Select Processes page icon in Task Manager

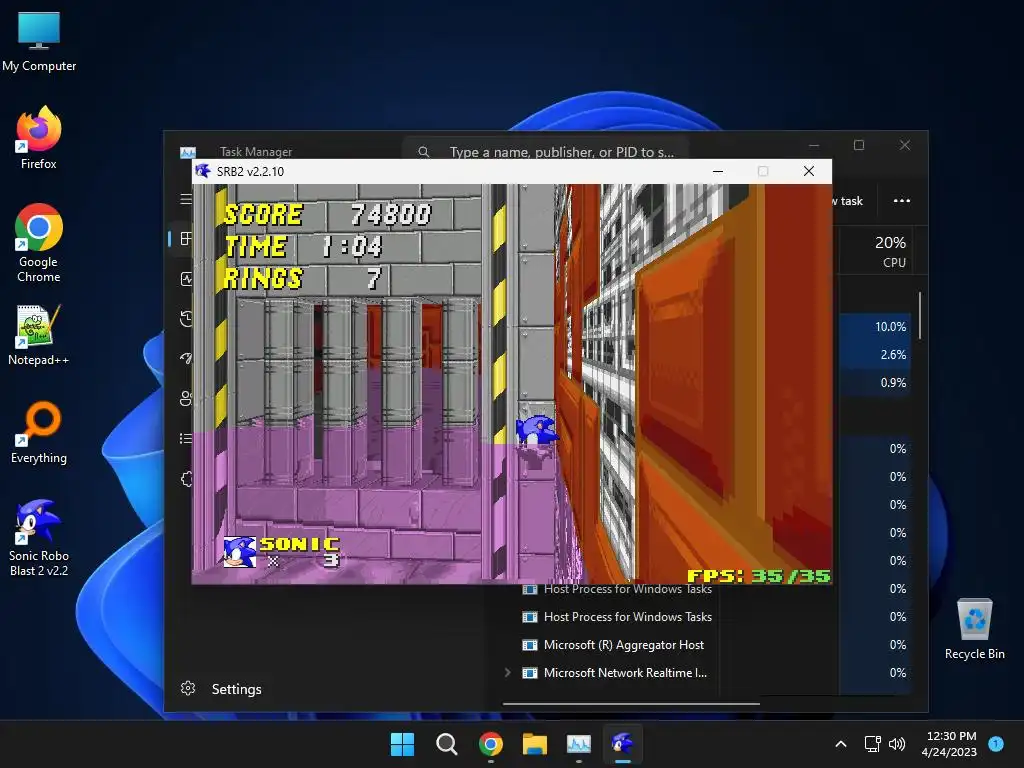pos(185,238)
